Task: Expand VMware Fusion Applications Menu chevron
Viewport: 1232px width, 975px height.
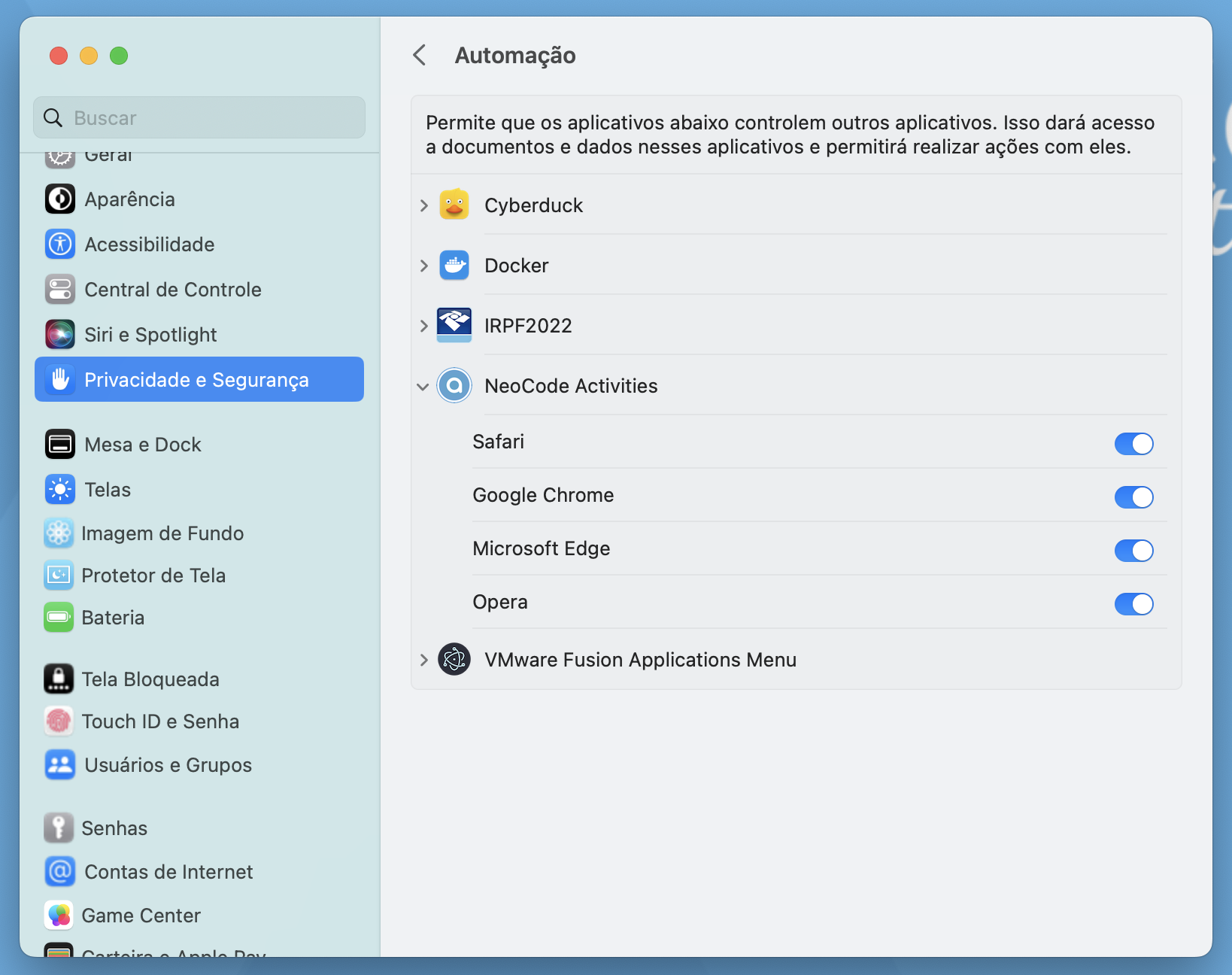Action: coord(424,660)
